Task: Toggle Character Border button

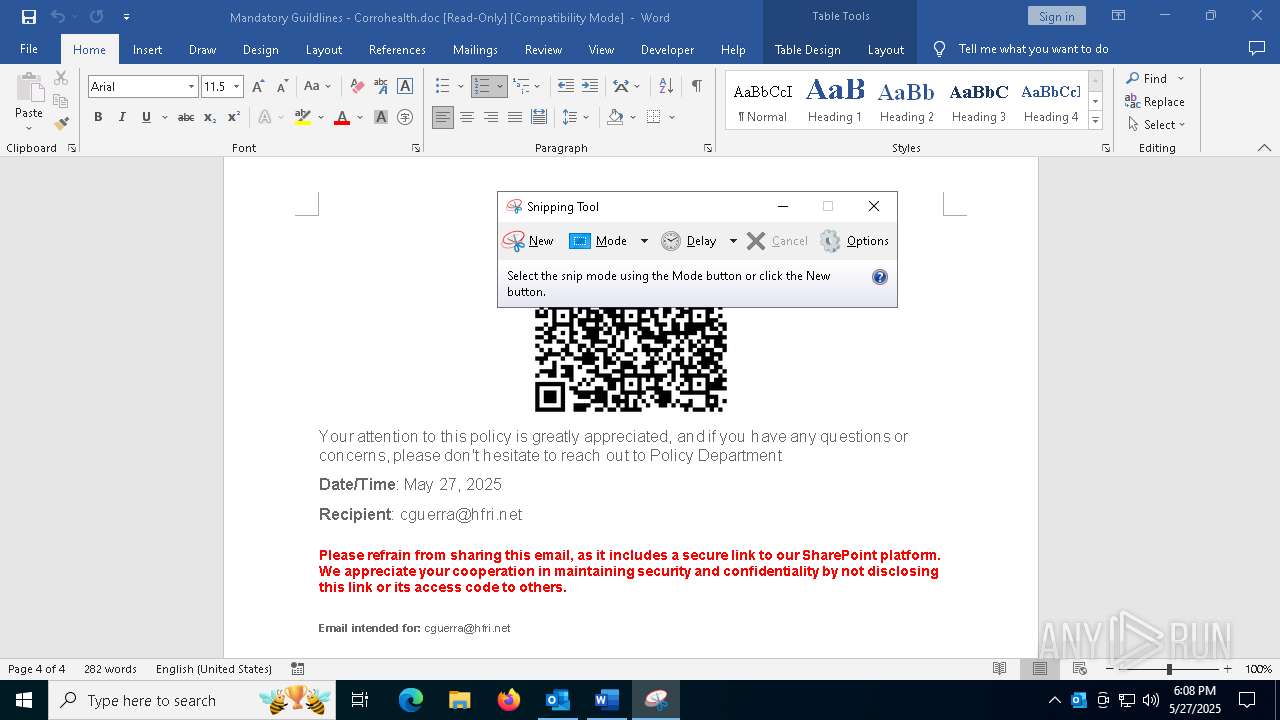Action: pyautogui.click(x=405, y=87)
